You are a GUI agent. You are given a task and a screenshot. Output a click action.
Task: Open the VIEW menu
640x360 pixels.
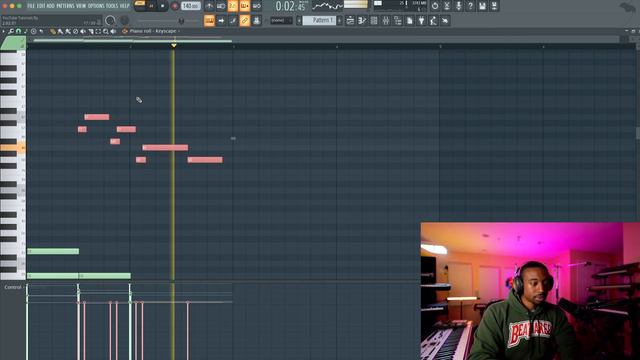coord(81,6)
